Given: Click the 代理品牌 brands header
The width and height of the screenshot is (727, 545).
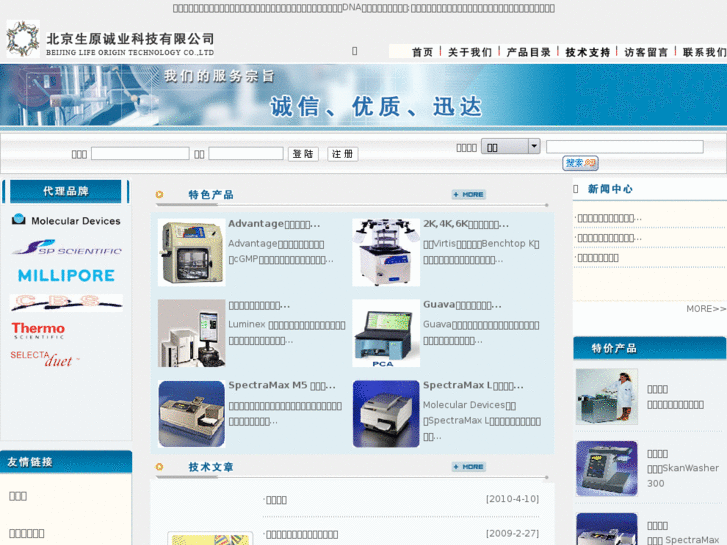Looking at the screenshot, I should point(65,191).
